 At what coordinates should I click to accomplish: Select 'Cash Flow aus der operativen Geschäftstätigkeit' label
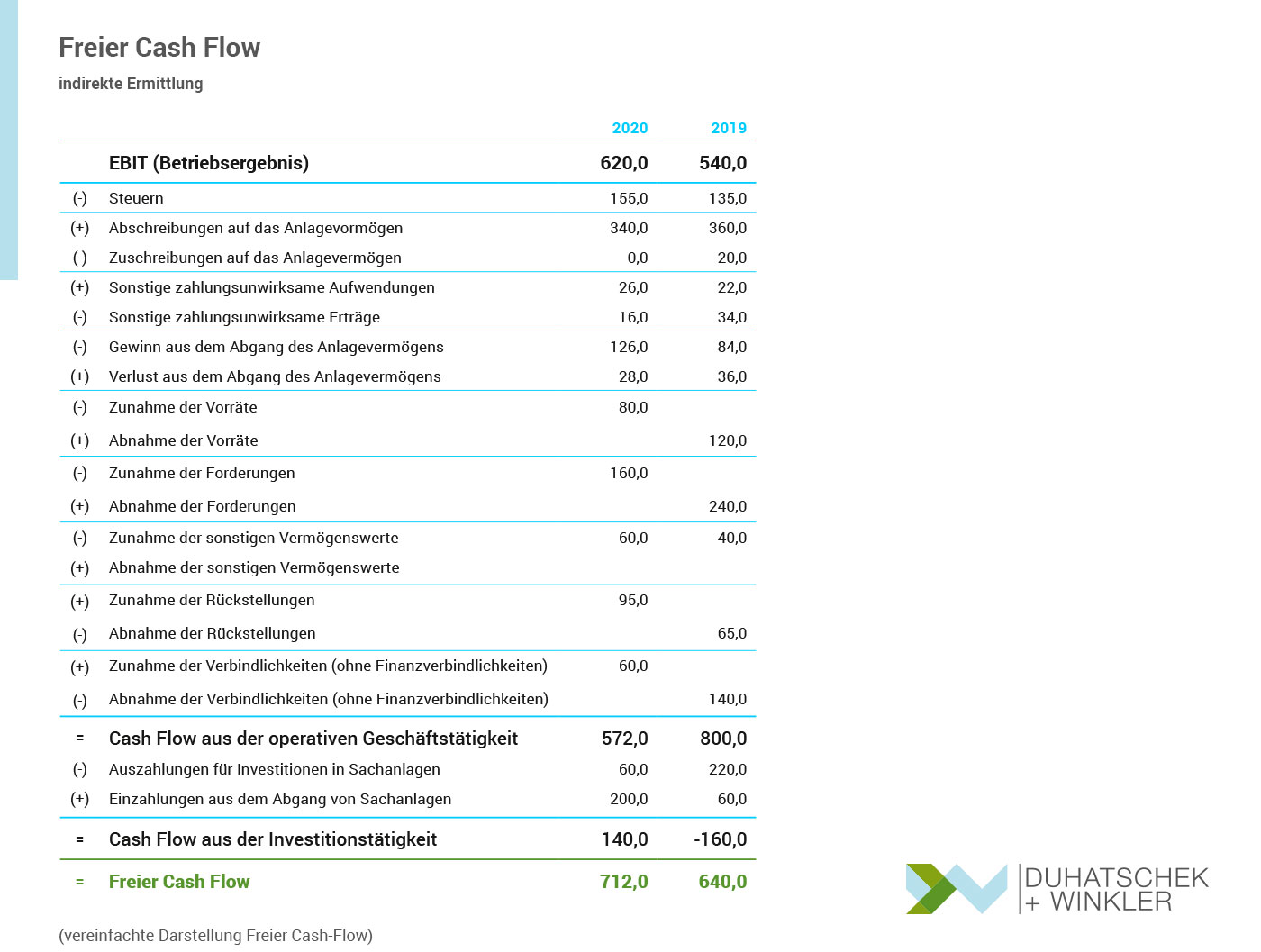(x=313, y=739)
